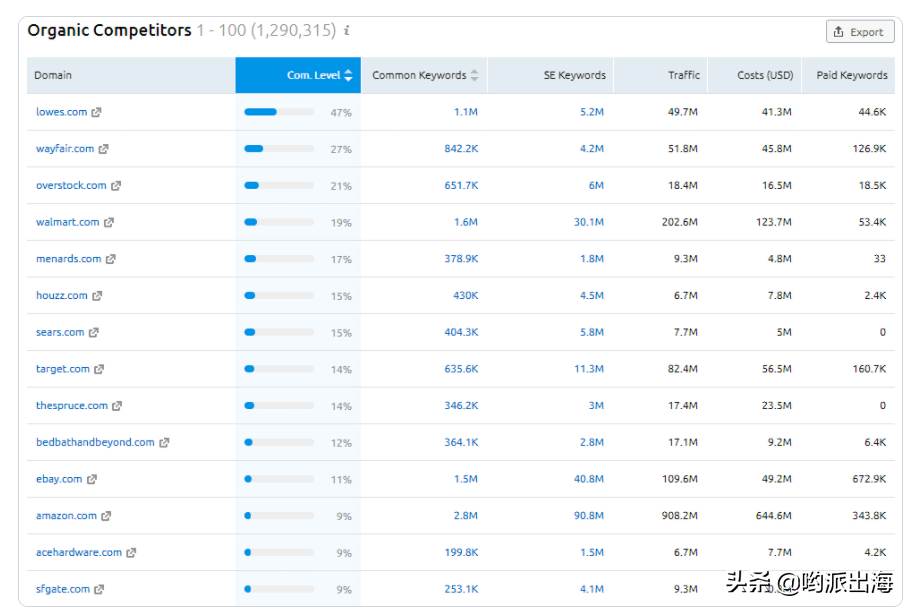
Task: Open external link icon next to lowes.com
Action: (x=96, y=112)
